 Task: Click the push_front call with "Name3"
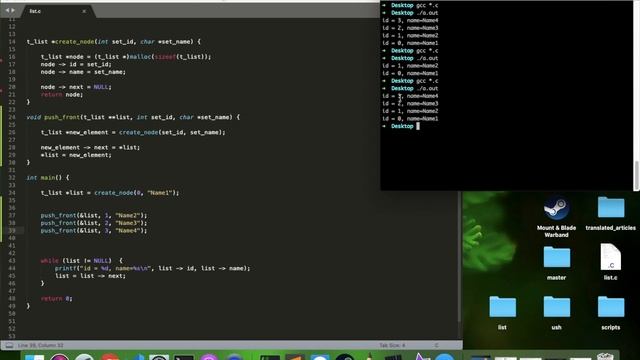click(94, 223)
